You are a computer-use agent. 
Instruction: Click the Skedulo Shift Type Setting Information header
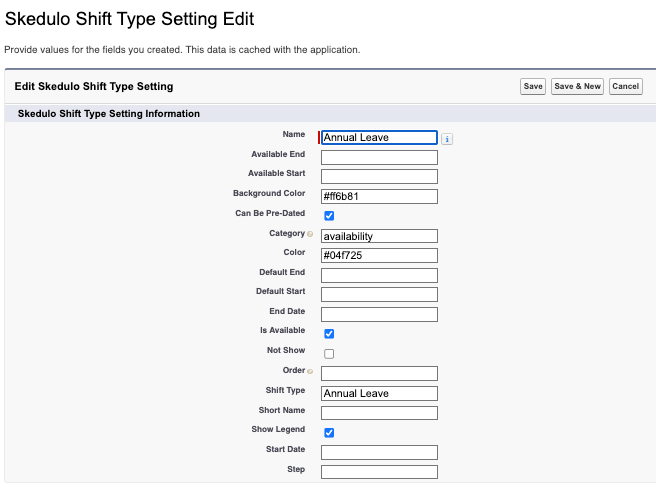coord(109,114)
